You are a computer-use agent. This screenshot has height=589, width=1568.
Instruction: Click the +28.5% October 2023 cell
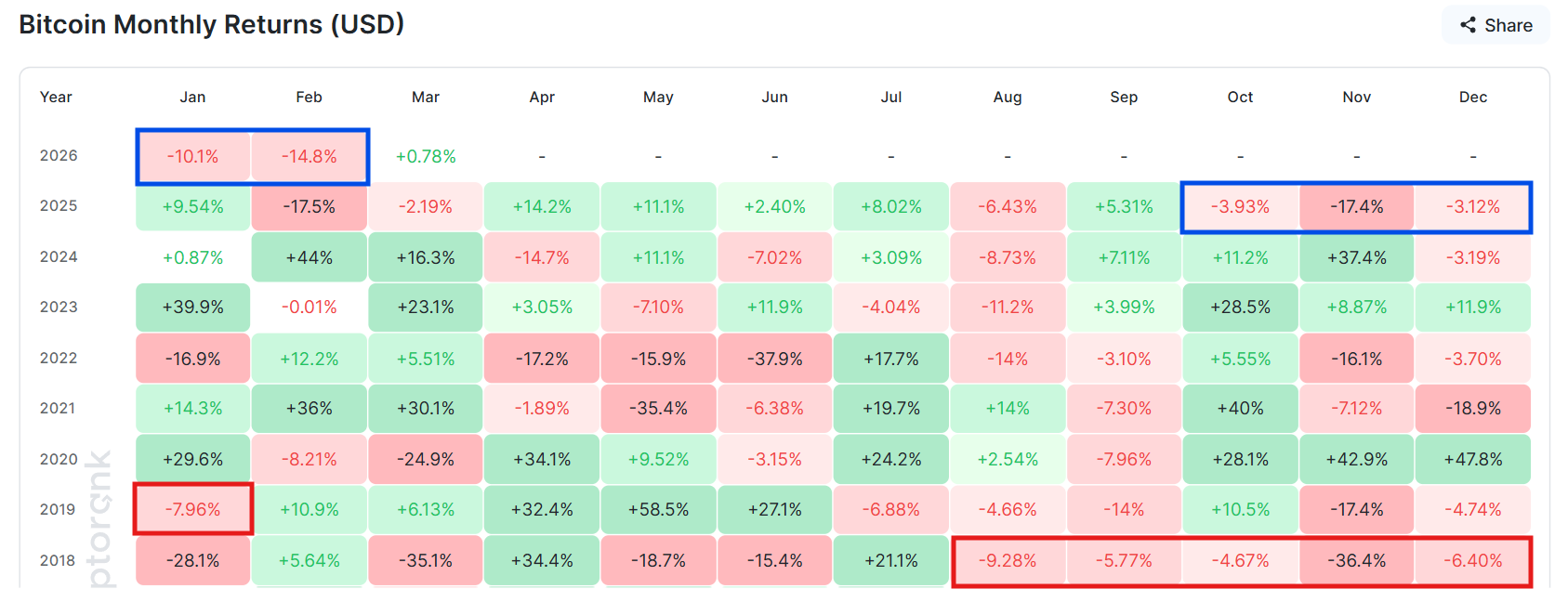coord(1240,308)
